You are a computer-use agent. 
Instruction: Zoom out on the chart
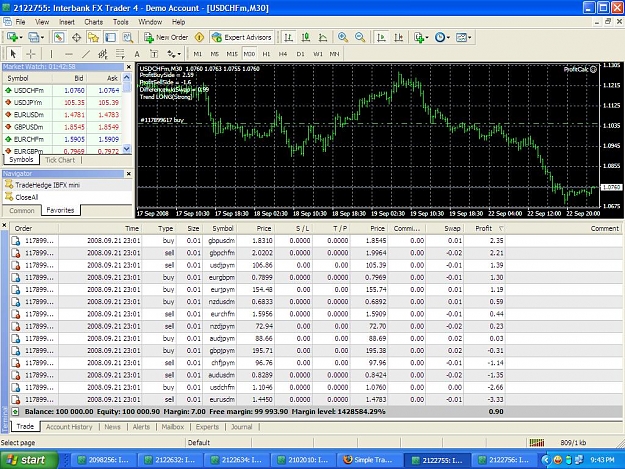point(360,37)
